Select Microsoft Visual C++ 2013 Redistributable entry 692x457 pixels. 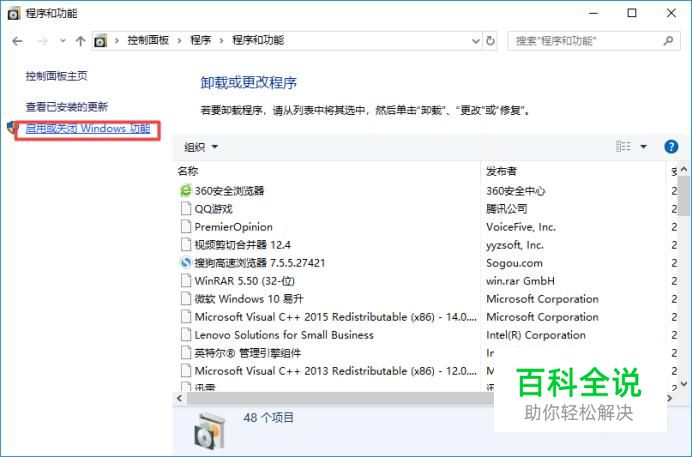[x=335, y=371]
